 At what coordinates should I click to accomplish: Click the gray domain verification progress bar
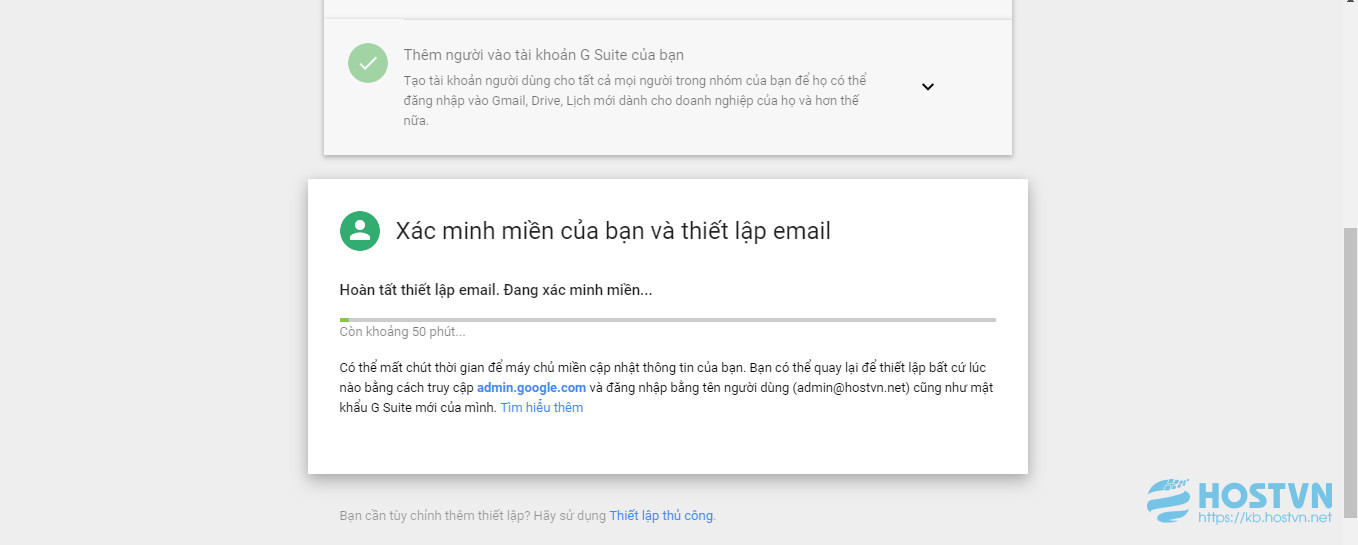[668, 320]
